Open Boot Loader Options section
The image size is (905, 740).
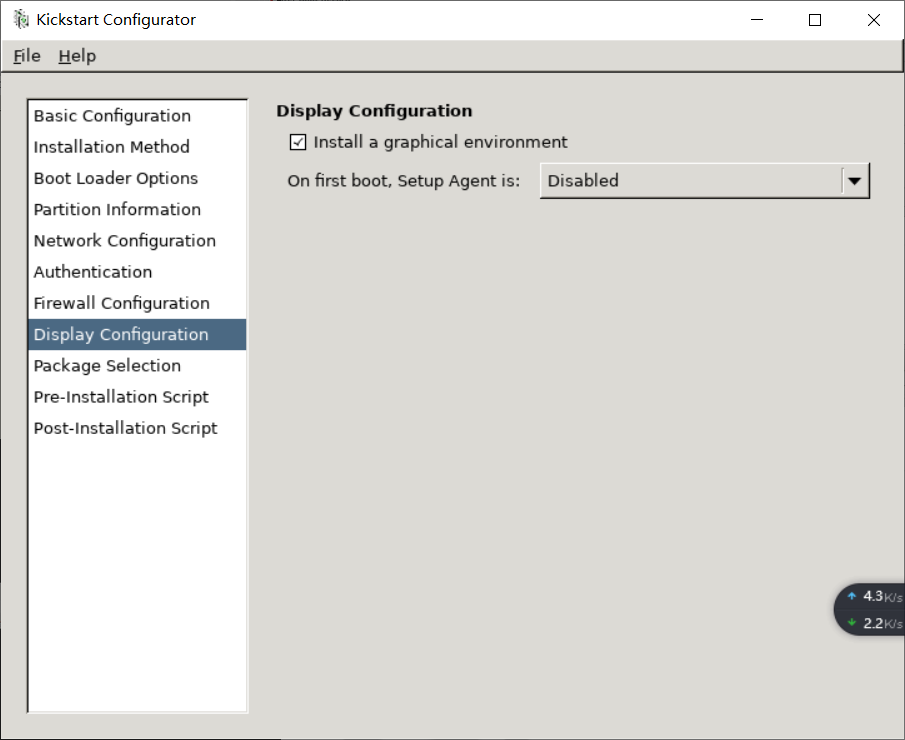coord(137,178)
